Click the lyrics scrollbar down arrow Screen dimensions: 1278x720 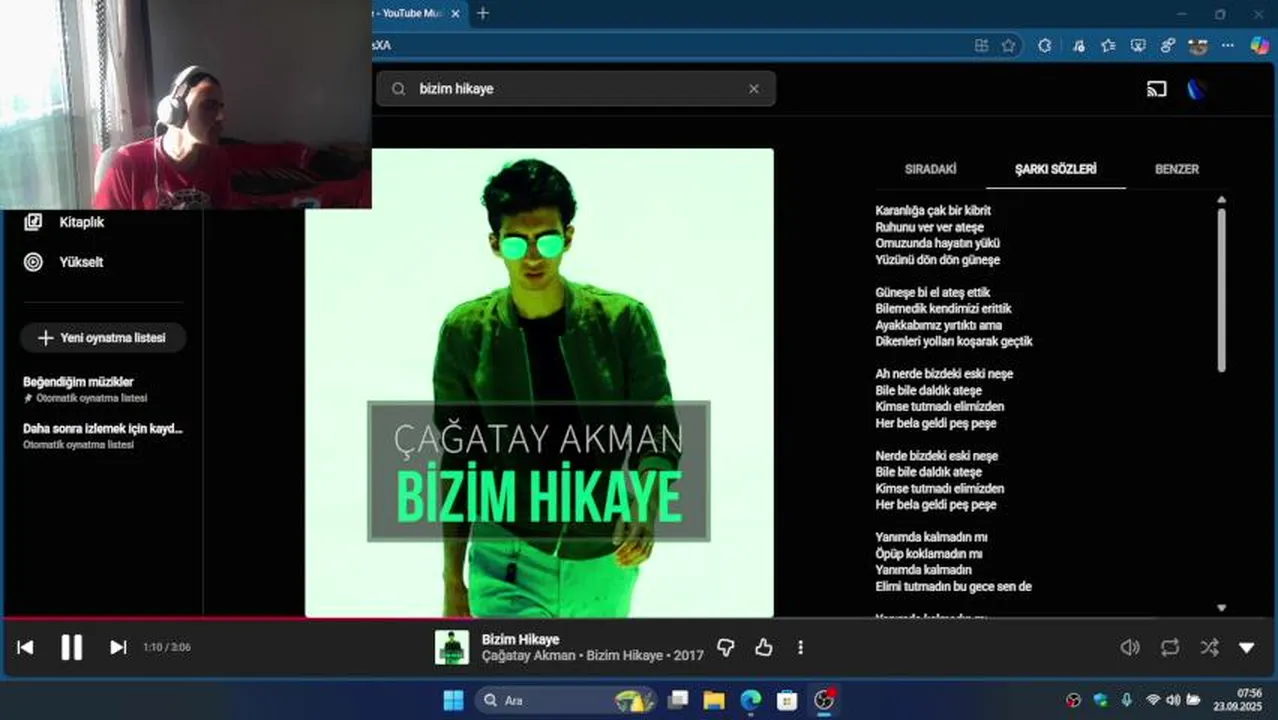click(1221, 608)
